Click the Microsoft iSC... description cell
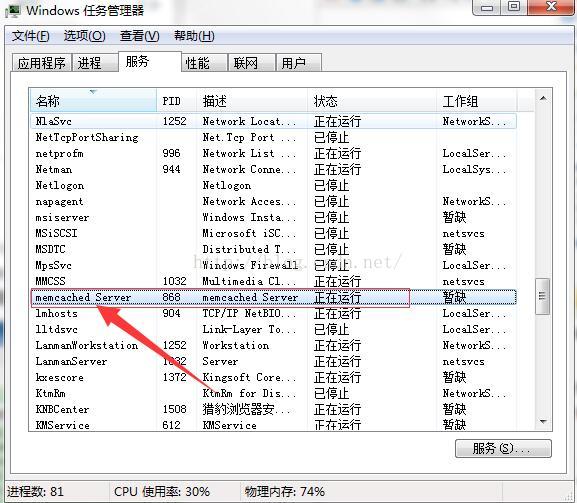The width and height of the screenshot is (577, 503). 249,233
